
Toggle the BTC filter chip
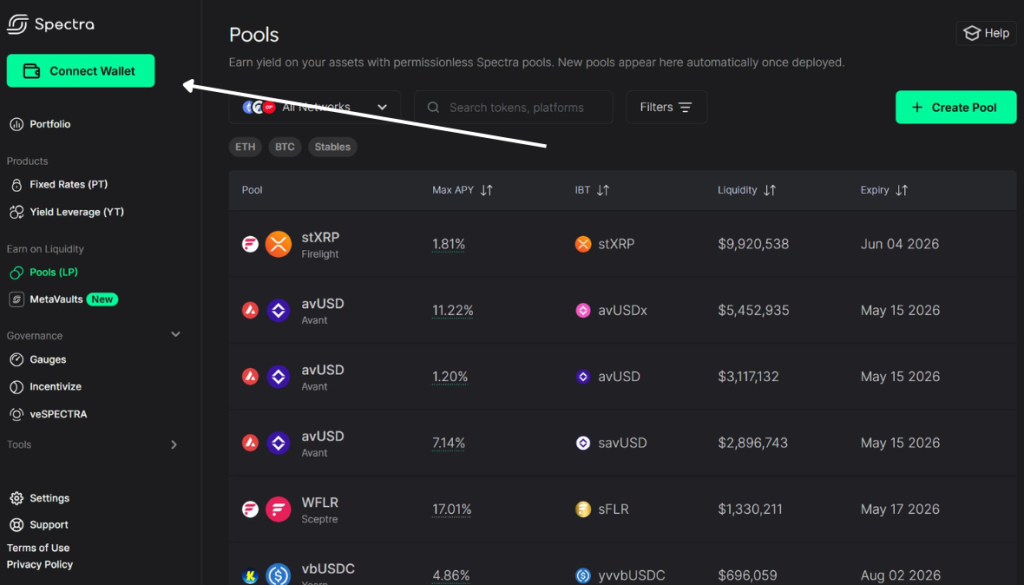click(x=285, y=147)
